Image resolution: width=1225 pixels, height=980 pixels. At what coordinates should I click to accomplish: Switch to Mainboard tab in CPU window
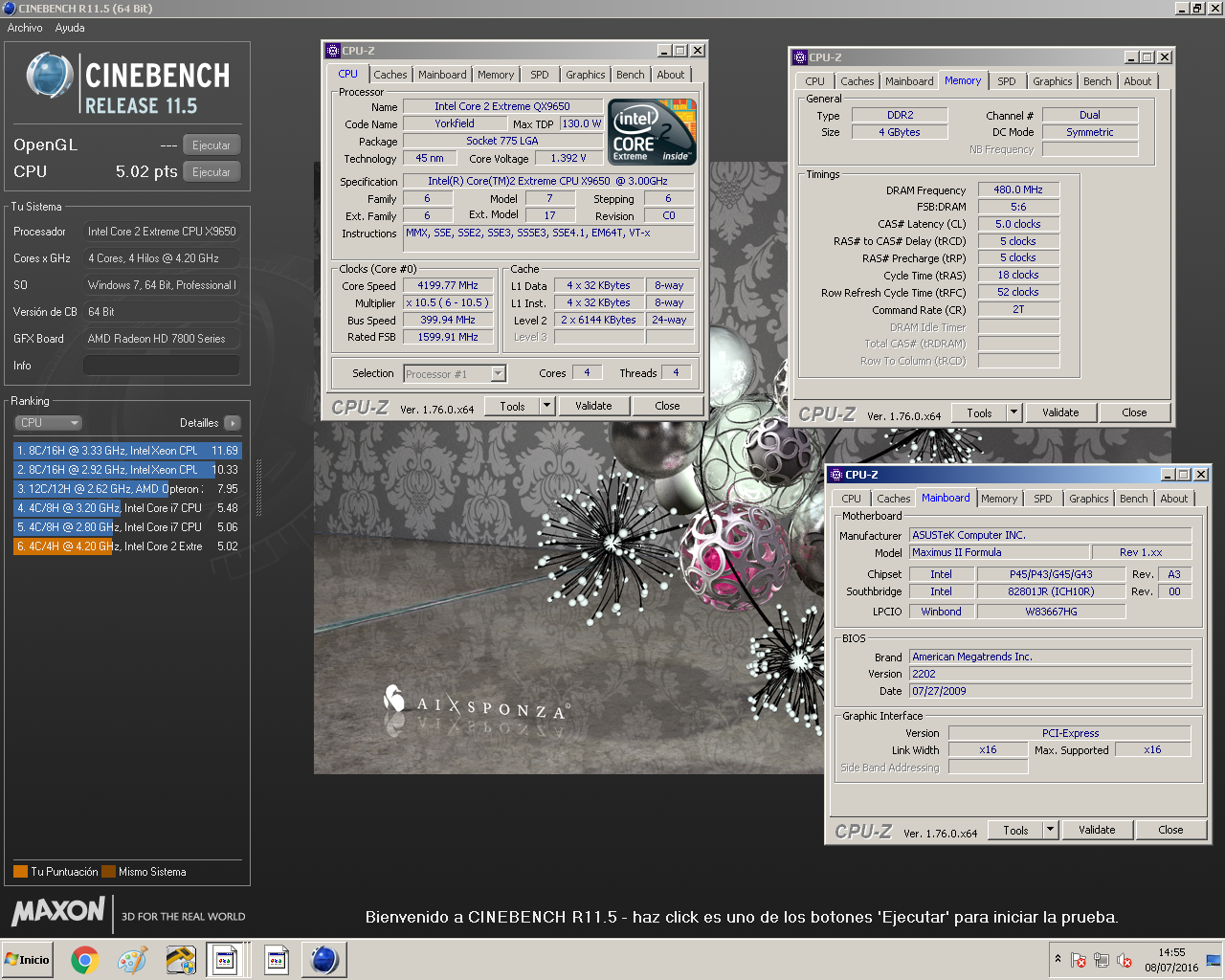pos(442,75)
